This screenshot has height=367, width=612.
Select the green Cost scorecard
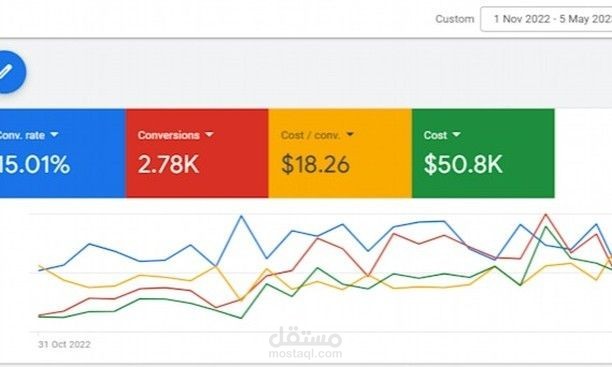[483, 153]
